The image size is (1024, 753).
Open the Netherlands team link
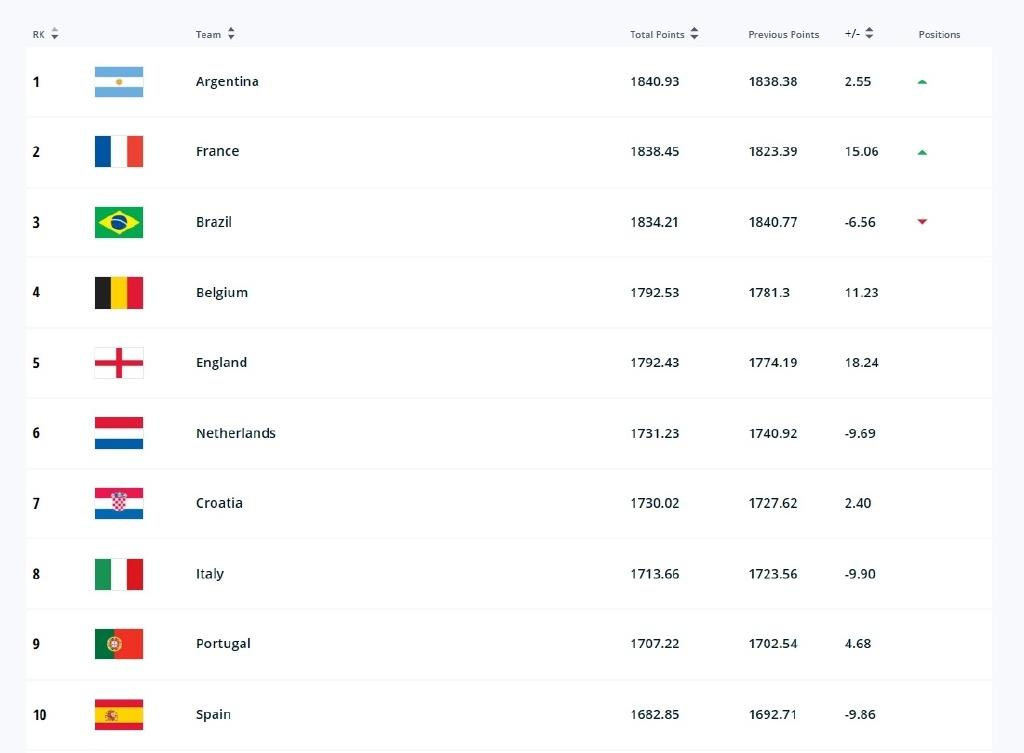pos(236,434)
